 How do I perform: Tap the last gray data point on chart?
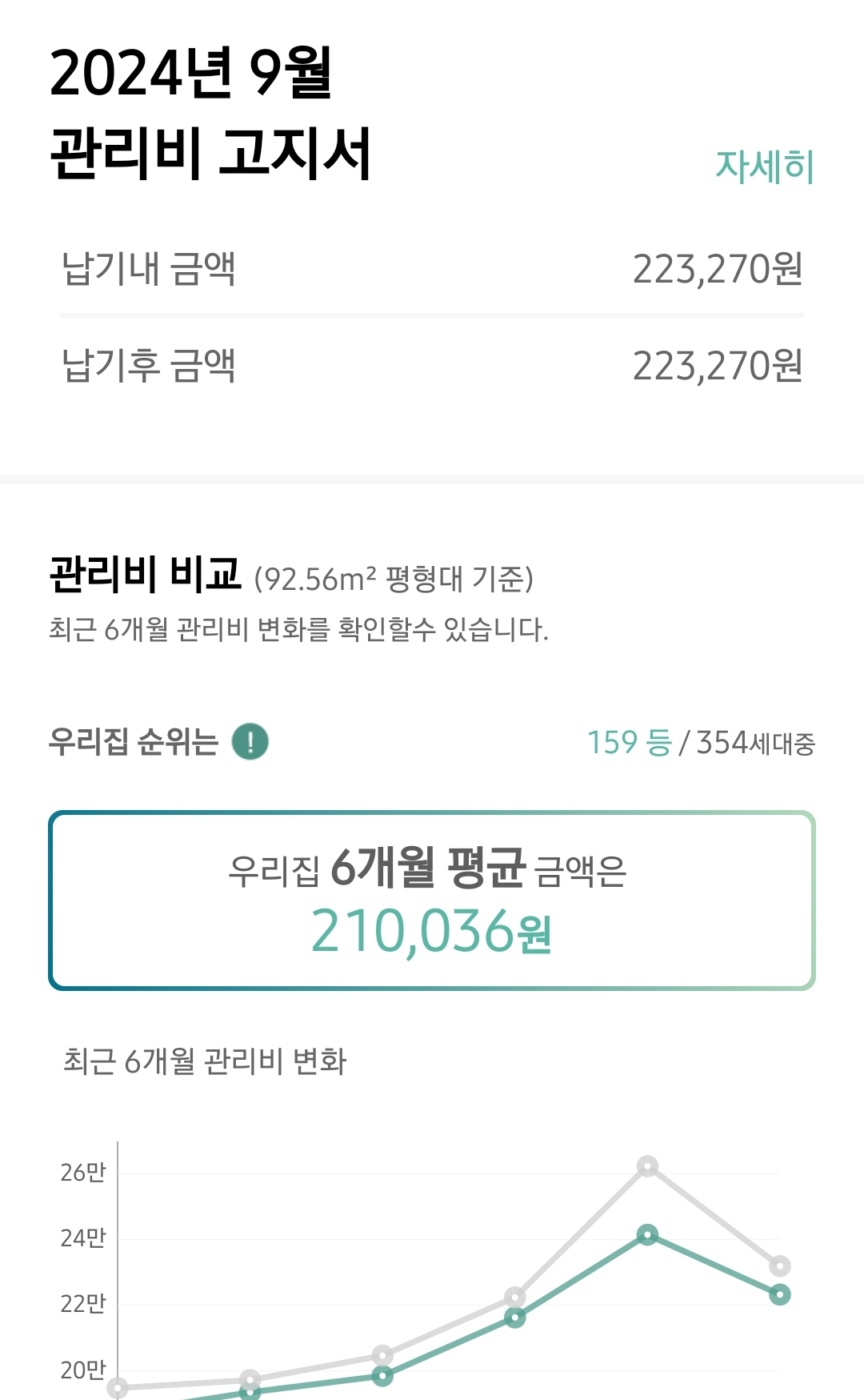click(x=779, y=1266)
